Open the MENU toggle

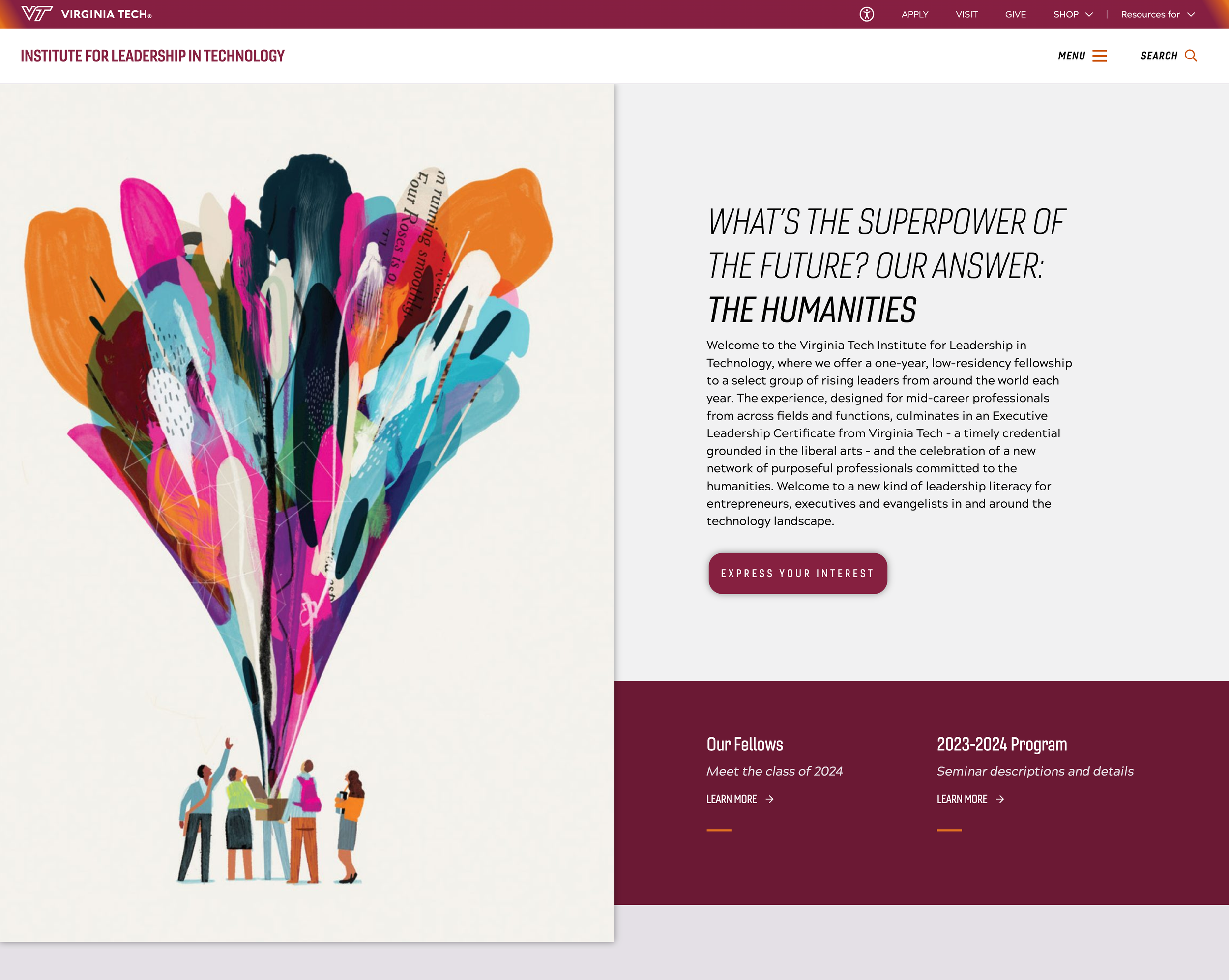point(1072,56)
